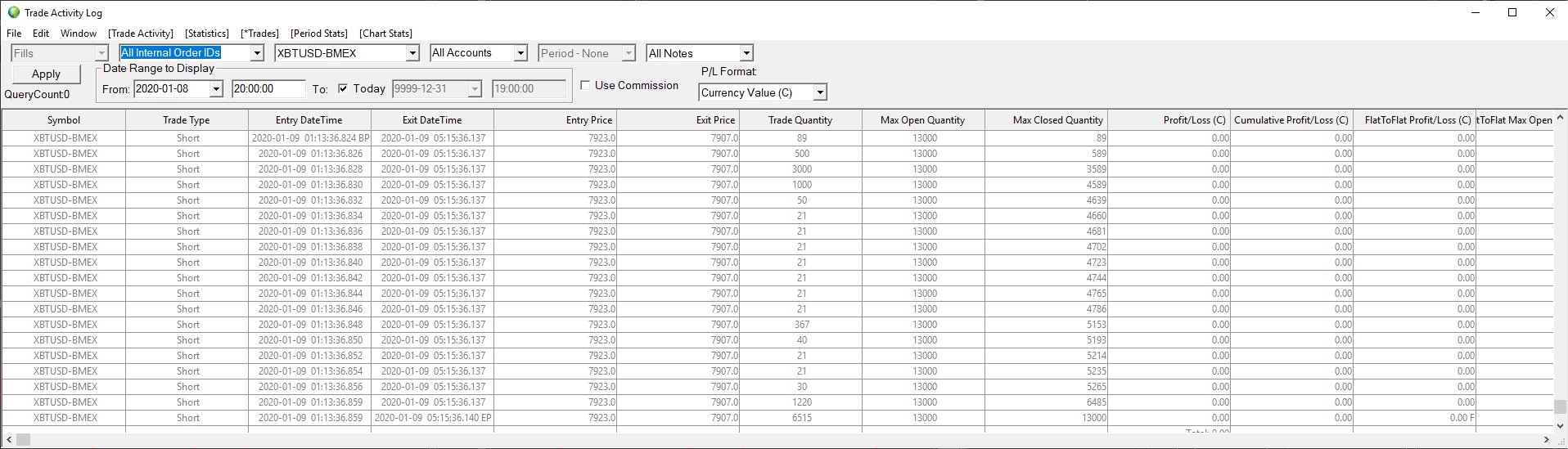1568x449 pixels.
Task: Sort by the Entry Price column header
Action: 555,120
